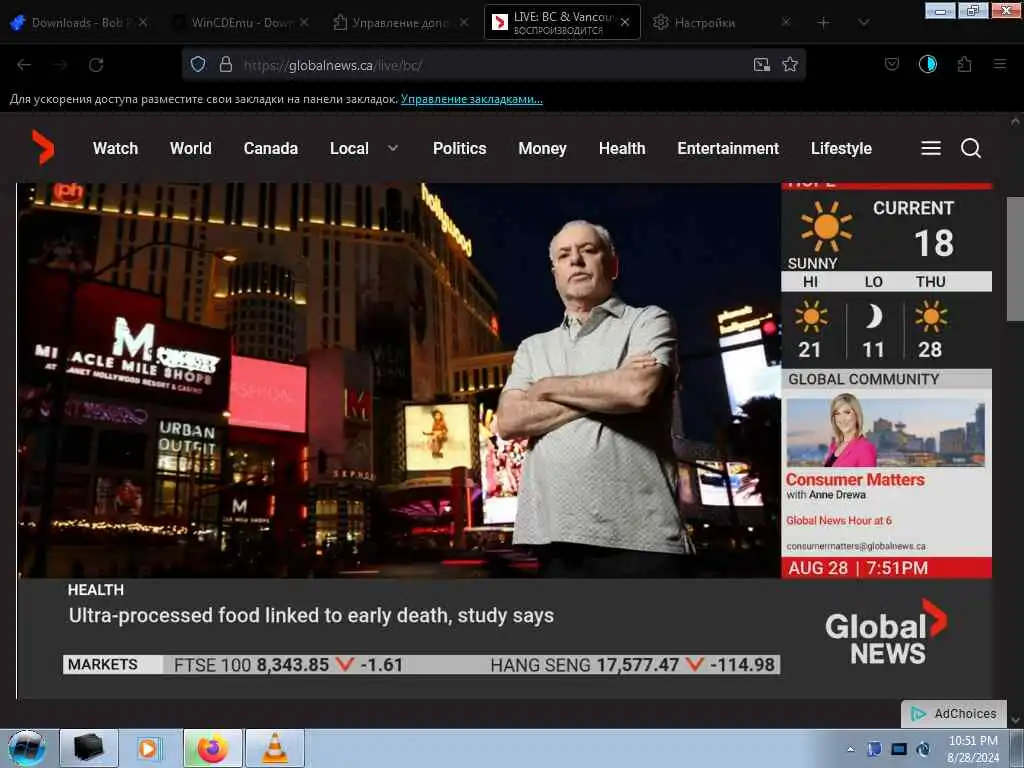Expand the list all tabs chevron
Viewport: 1024px width, 768px height.
(863, 23)
